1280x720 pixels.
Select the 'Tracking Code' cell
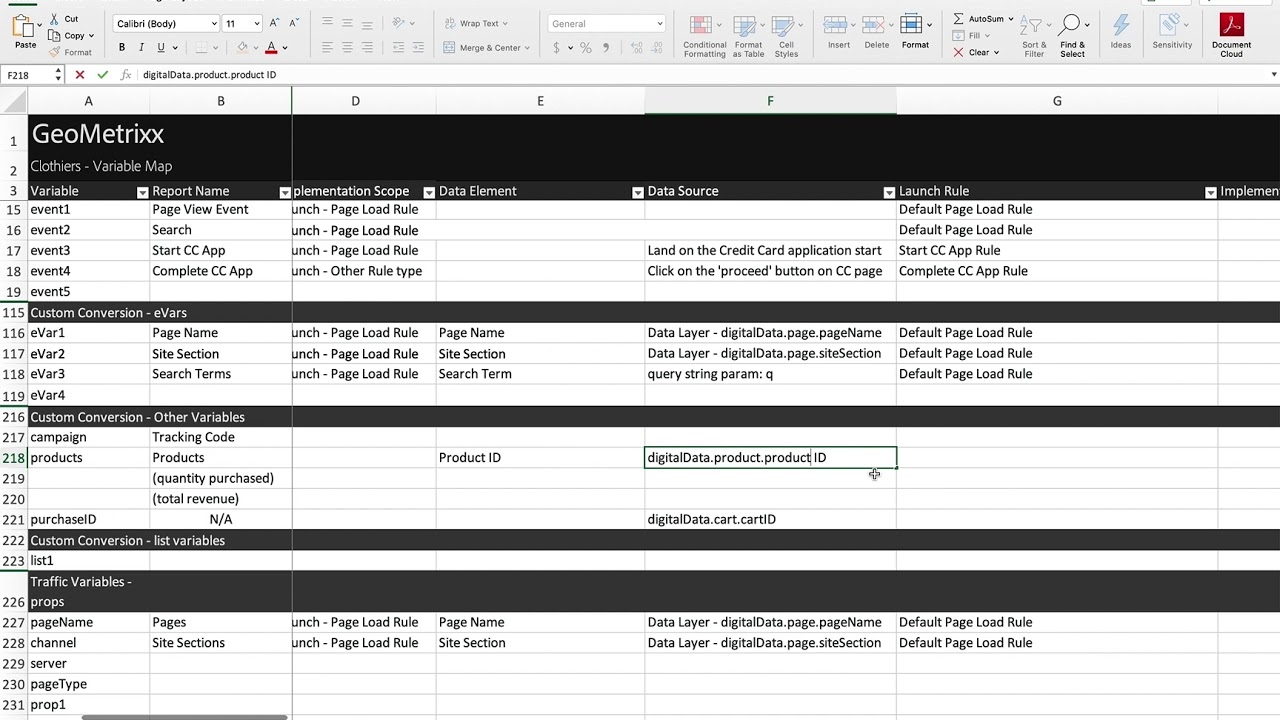(221, 437)
